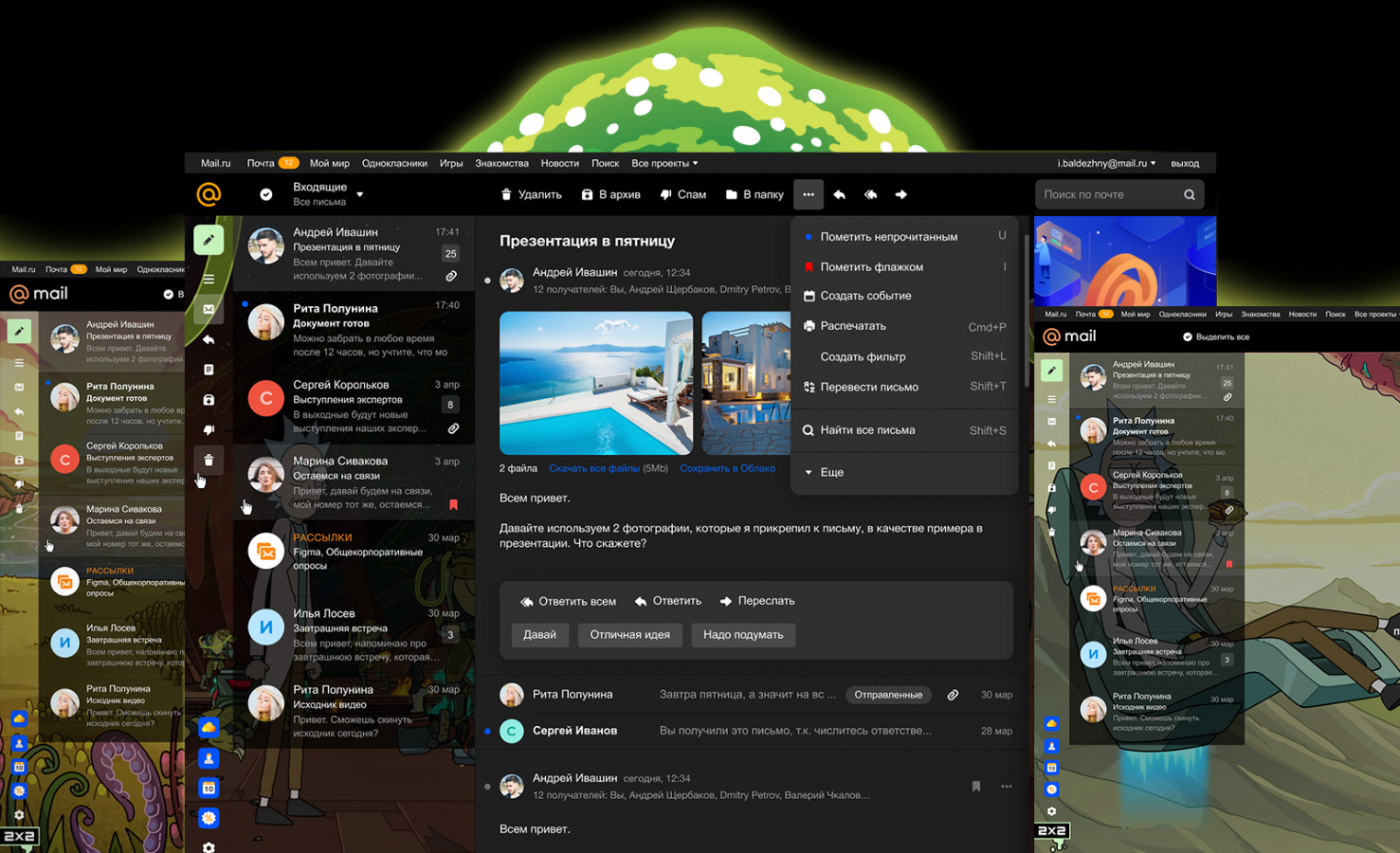Select 'Пометить непрочитанным' from the menu
This screenshot has height=853, width=1400.
(x=904, y=237)
